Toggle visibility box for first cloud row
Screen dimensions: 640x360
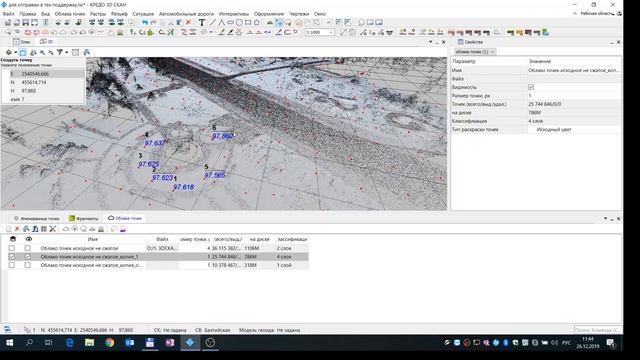[x=27, y=248]
